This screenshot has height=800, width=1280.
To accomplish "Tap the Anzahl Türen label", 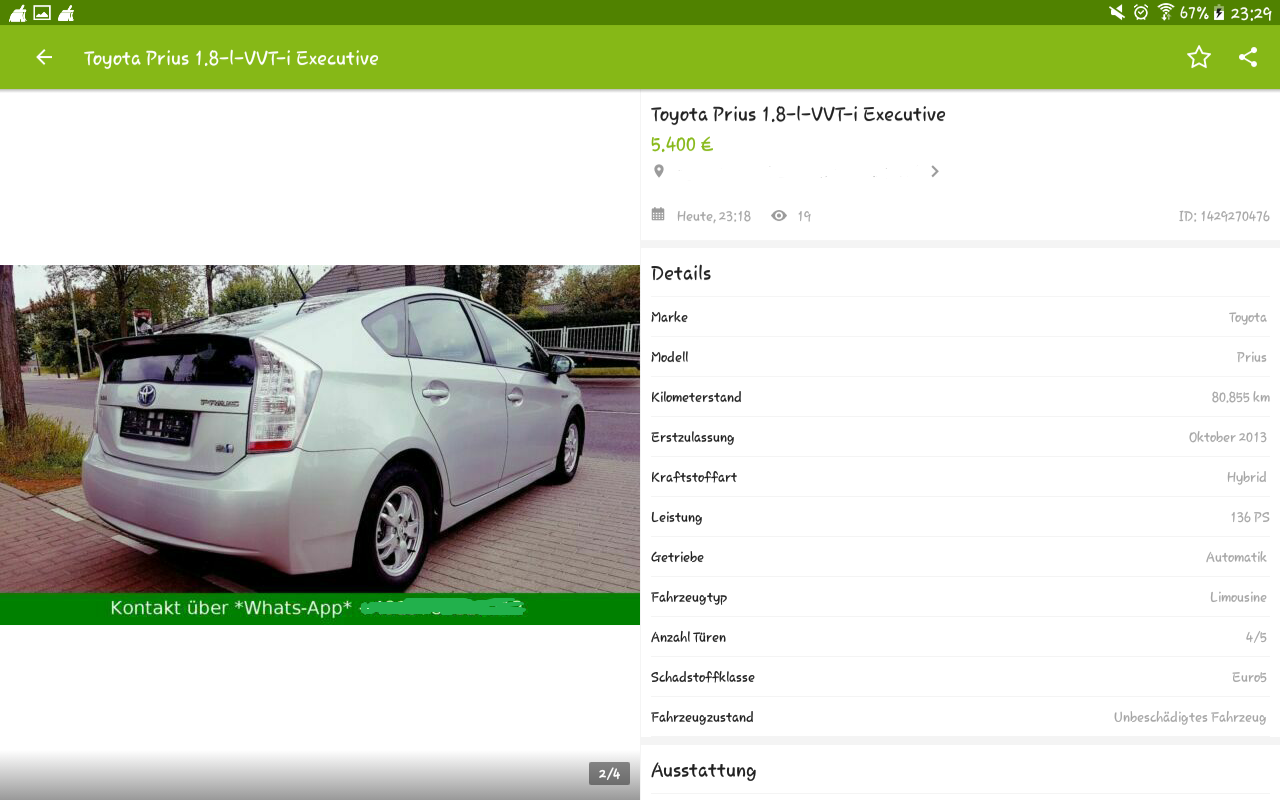I will coord(688,637).
